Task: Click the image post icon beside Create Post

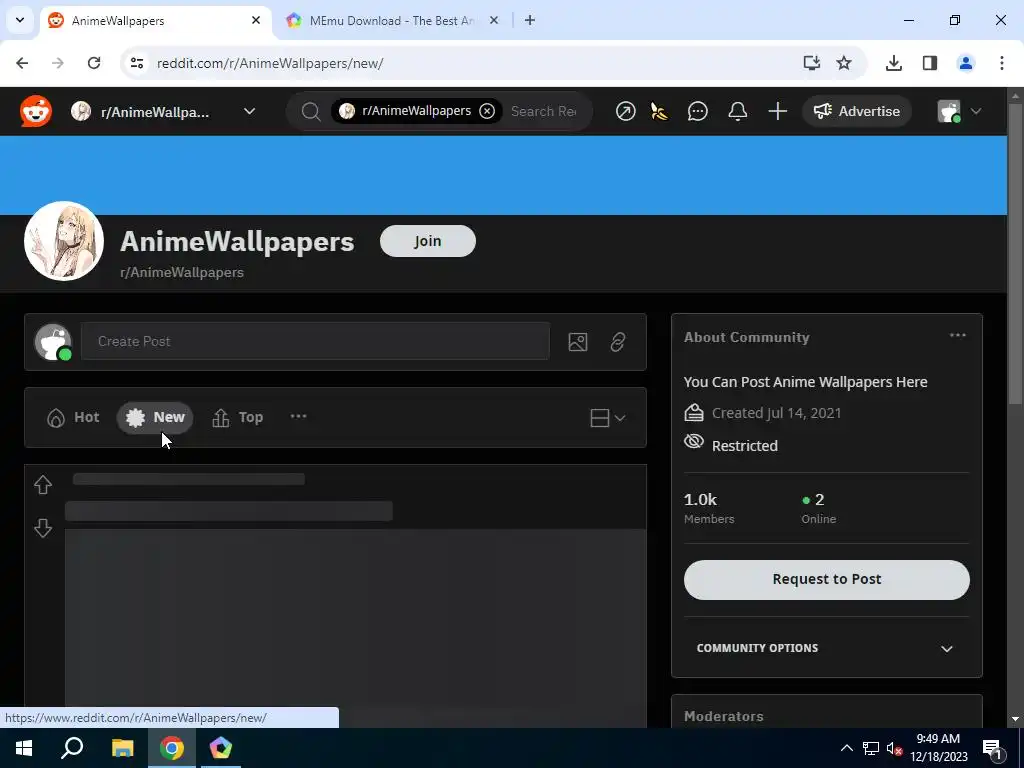Action: tap(577, 342)
